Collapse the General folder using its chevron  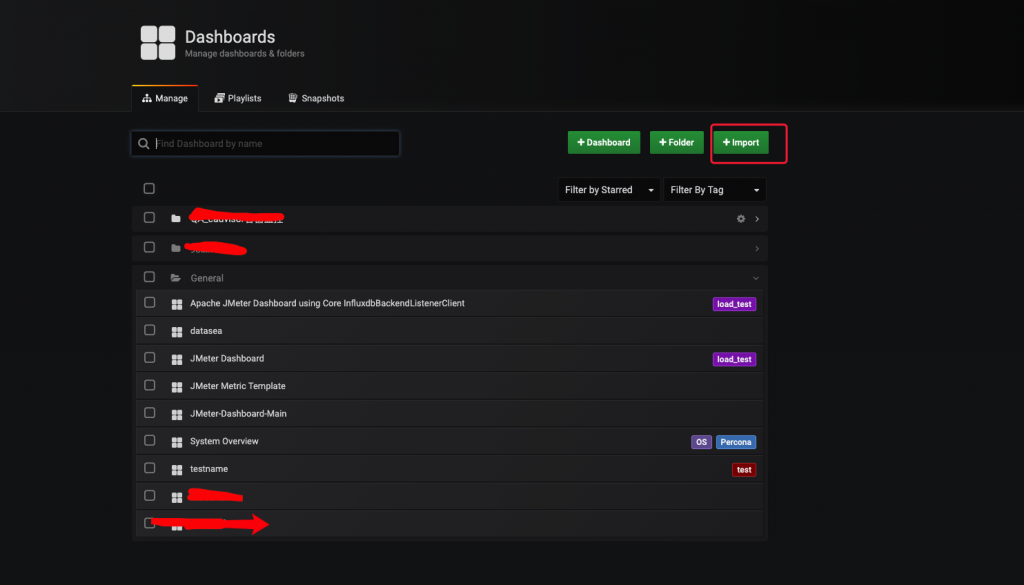756,278
